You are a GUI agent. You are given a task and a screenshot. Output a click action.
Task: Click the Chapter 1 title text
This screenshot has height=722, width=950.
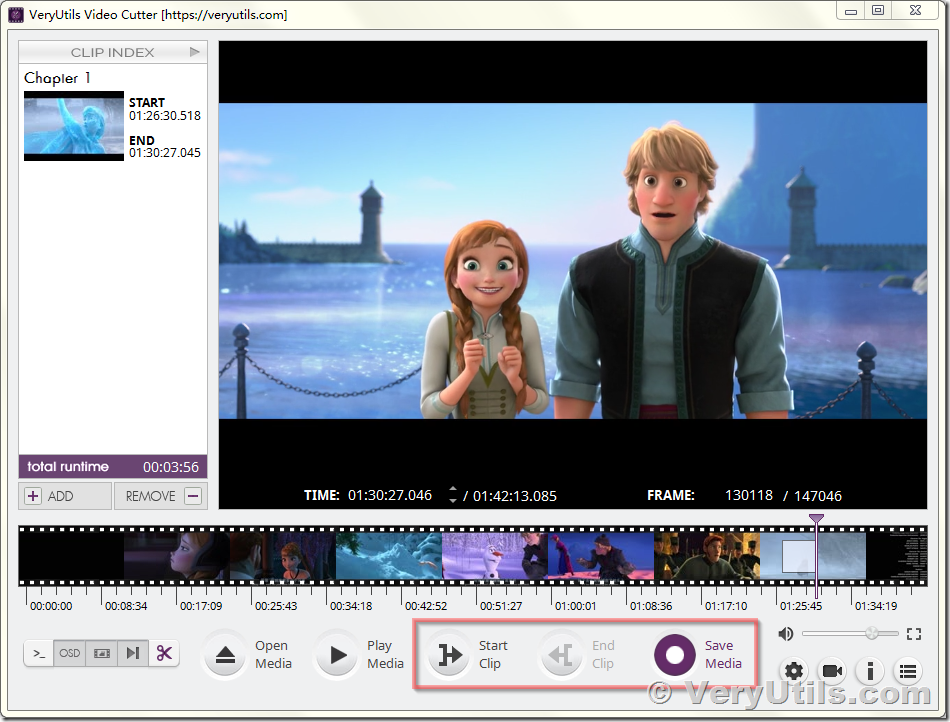(57, 78)
